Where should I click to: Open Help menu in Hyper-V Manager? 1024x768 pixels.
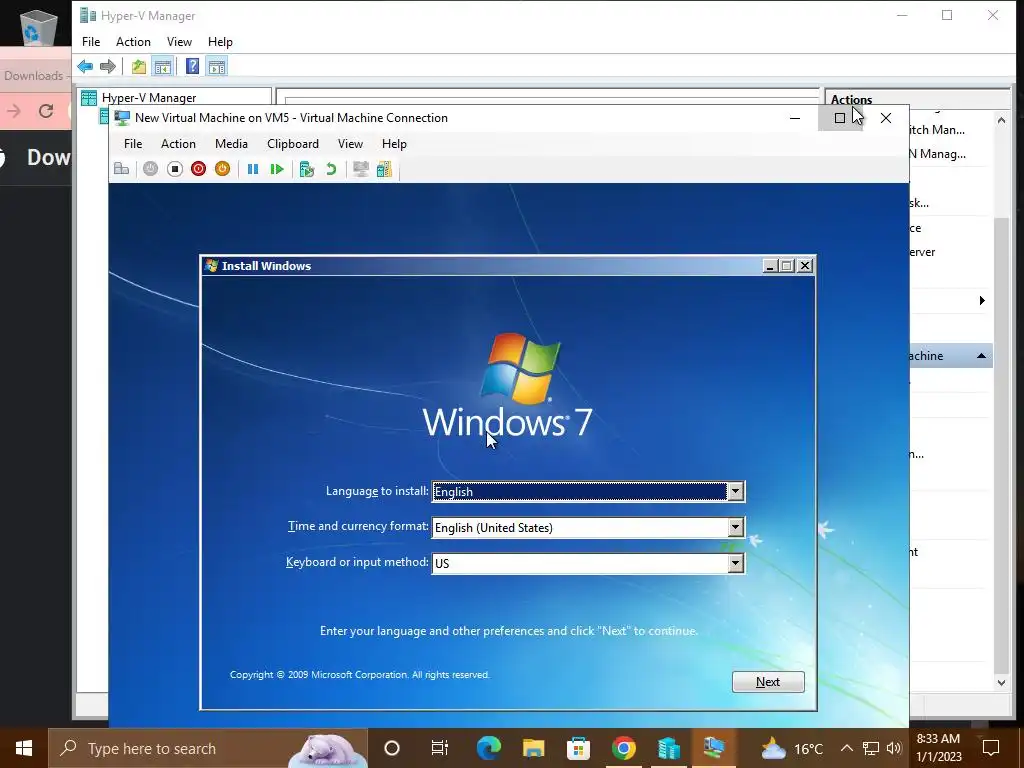coord(220,42)
